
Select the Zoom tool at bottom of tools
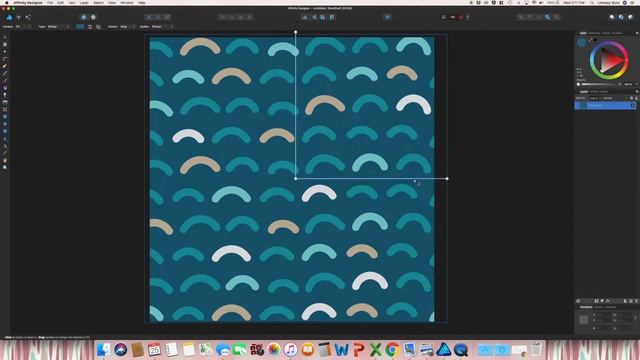(x=5, y=167)
